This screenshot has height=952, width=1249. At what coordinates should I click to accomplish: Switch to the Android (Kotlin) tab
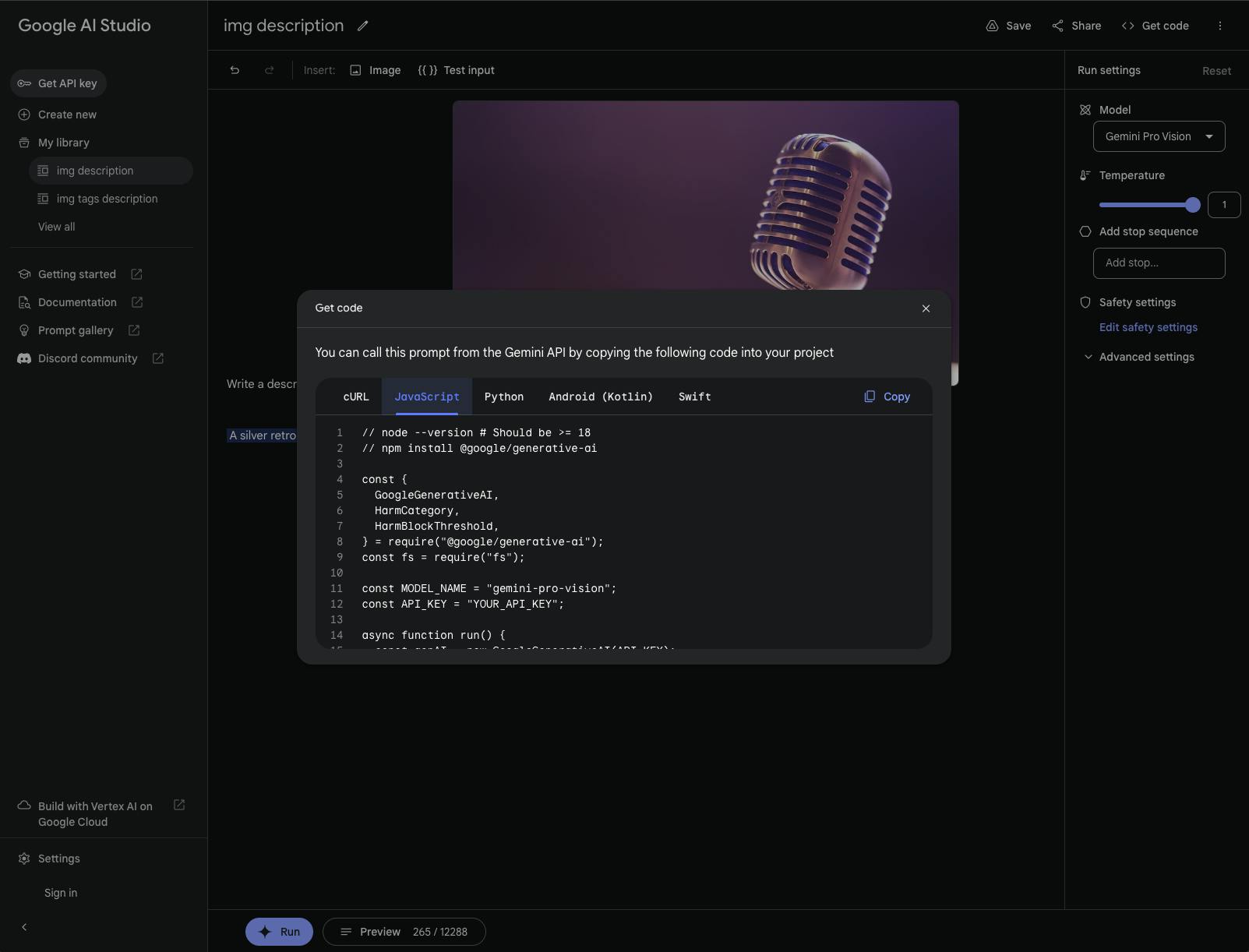(x=601, y=397)
